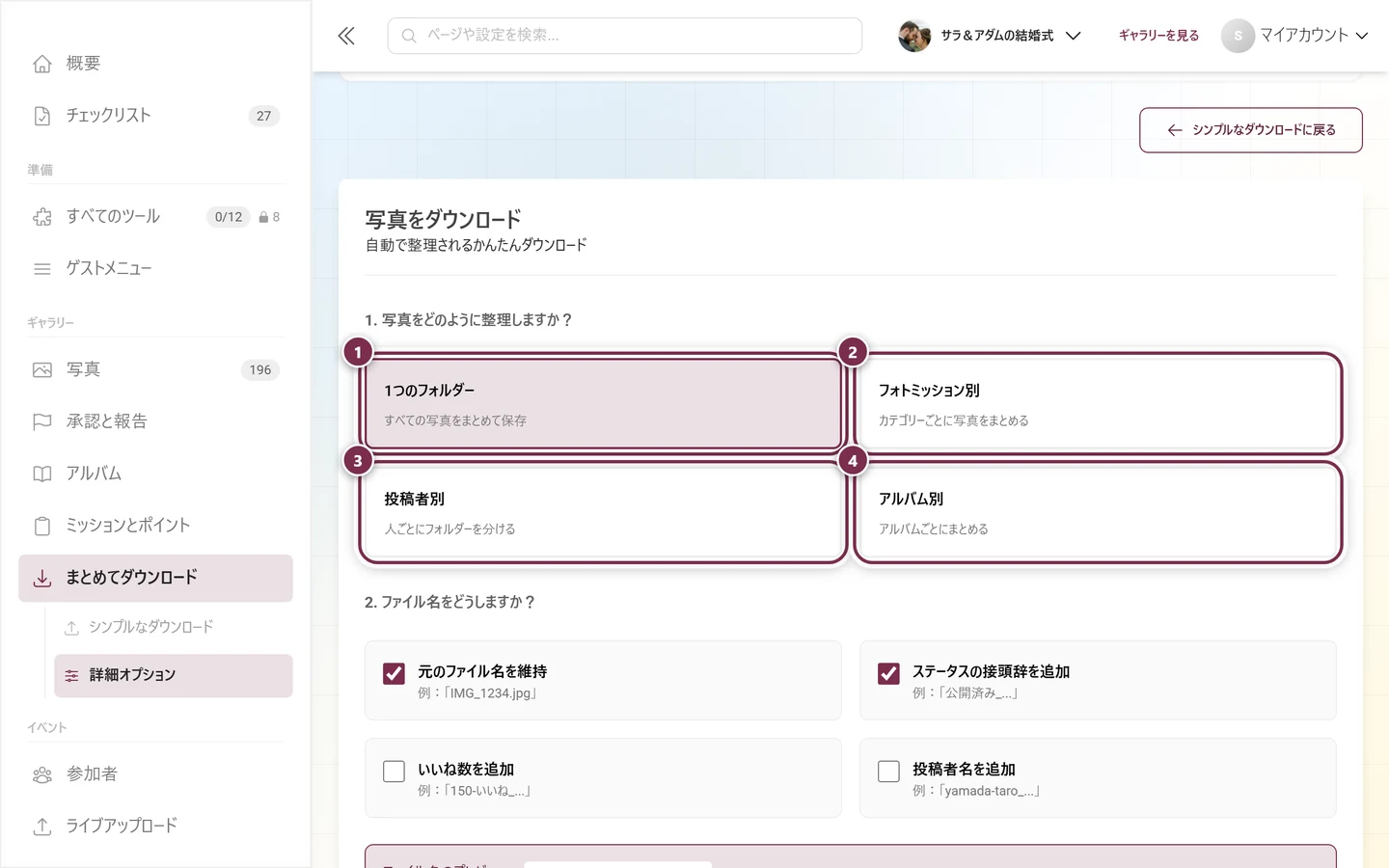Viewport: 1389px width, 868px height.
Task: Click the picture icon beside 写真
Action: point(42,370)
